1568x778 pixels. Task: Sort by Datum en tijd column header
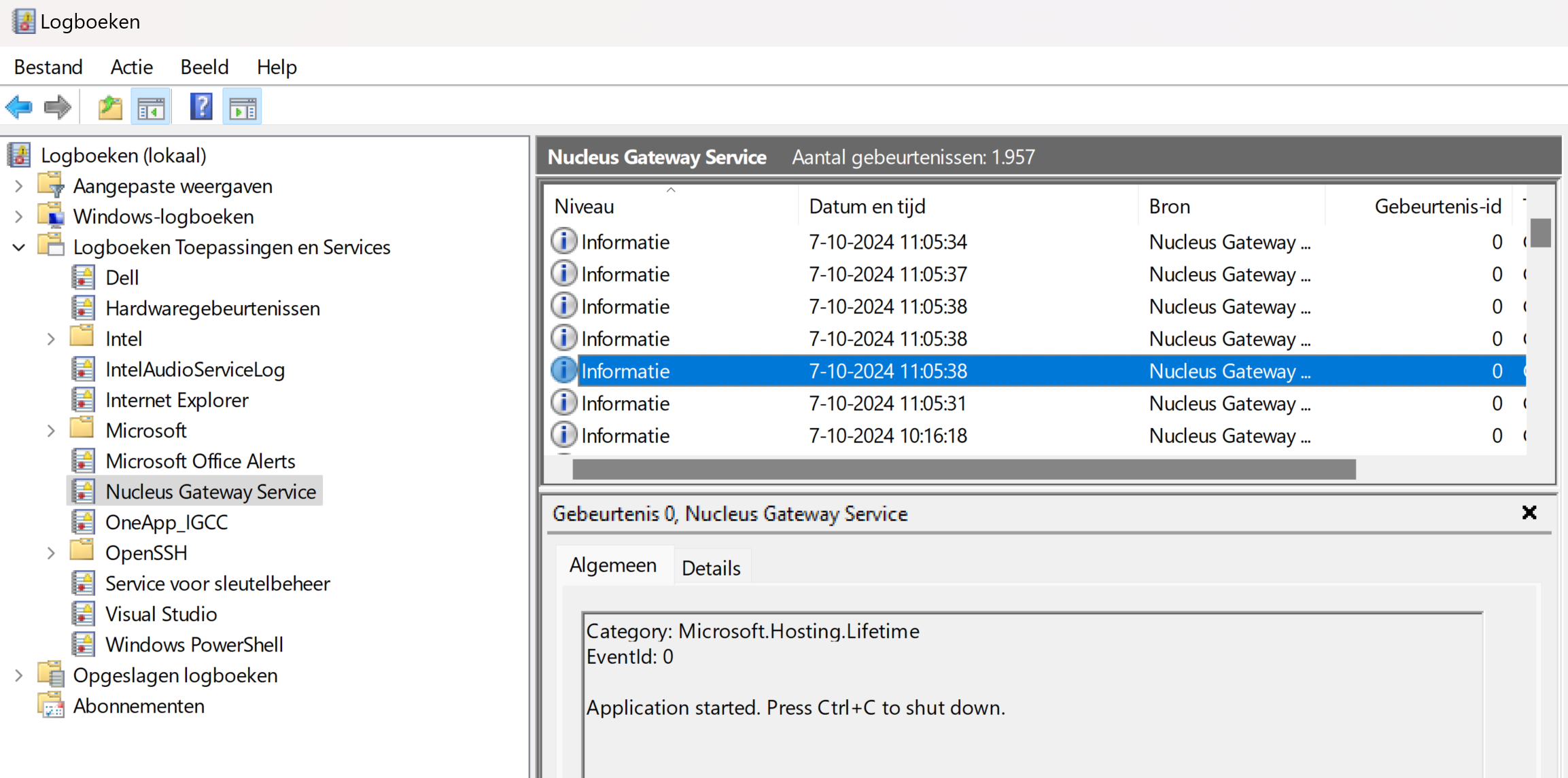point(867,207)
